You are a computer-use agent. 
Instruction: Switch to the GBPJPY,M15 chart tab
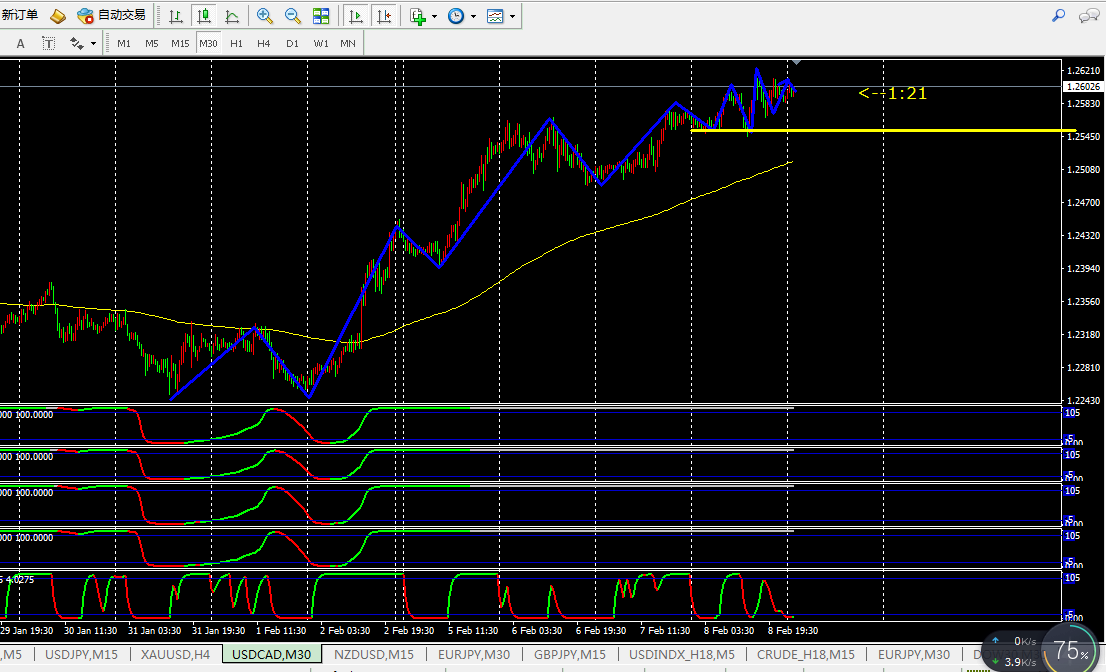tap(570, 654)
